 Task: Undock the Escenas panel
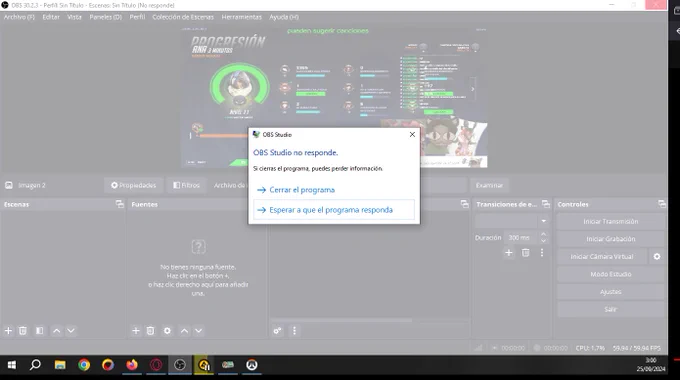[120, 204]
